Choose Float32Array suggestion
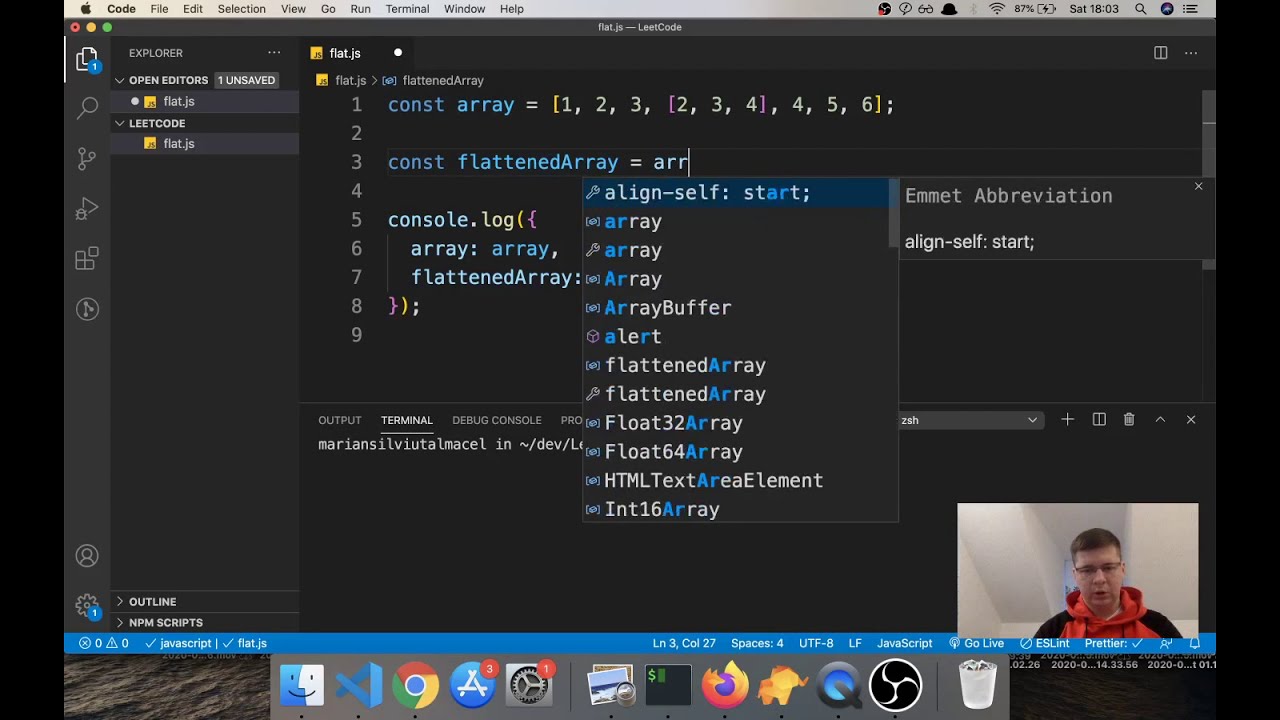 coord(736,423)
